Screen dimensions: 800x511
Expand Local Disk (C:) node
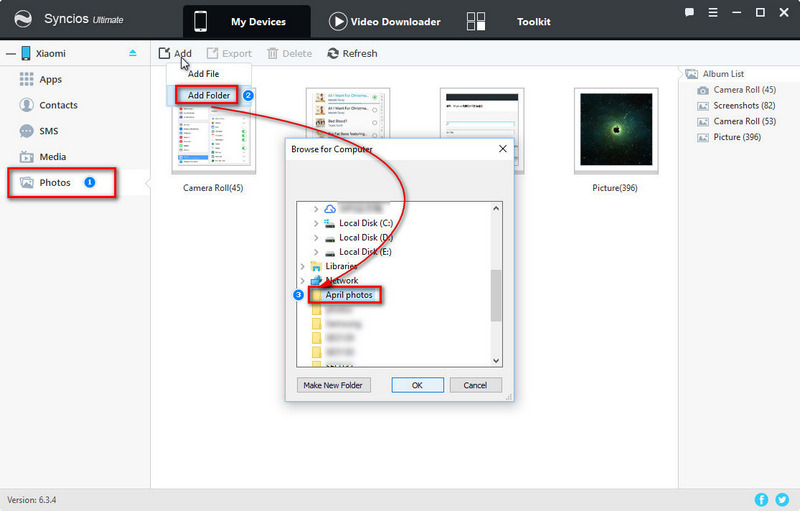[x=316, y=223]
